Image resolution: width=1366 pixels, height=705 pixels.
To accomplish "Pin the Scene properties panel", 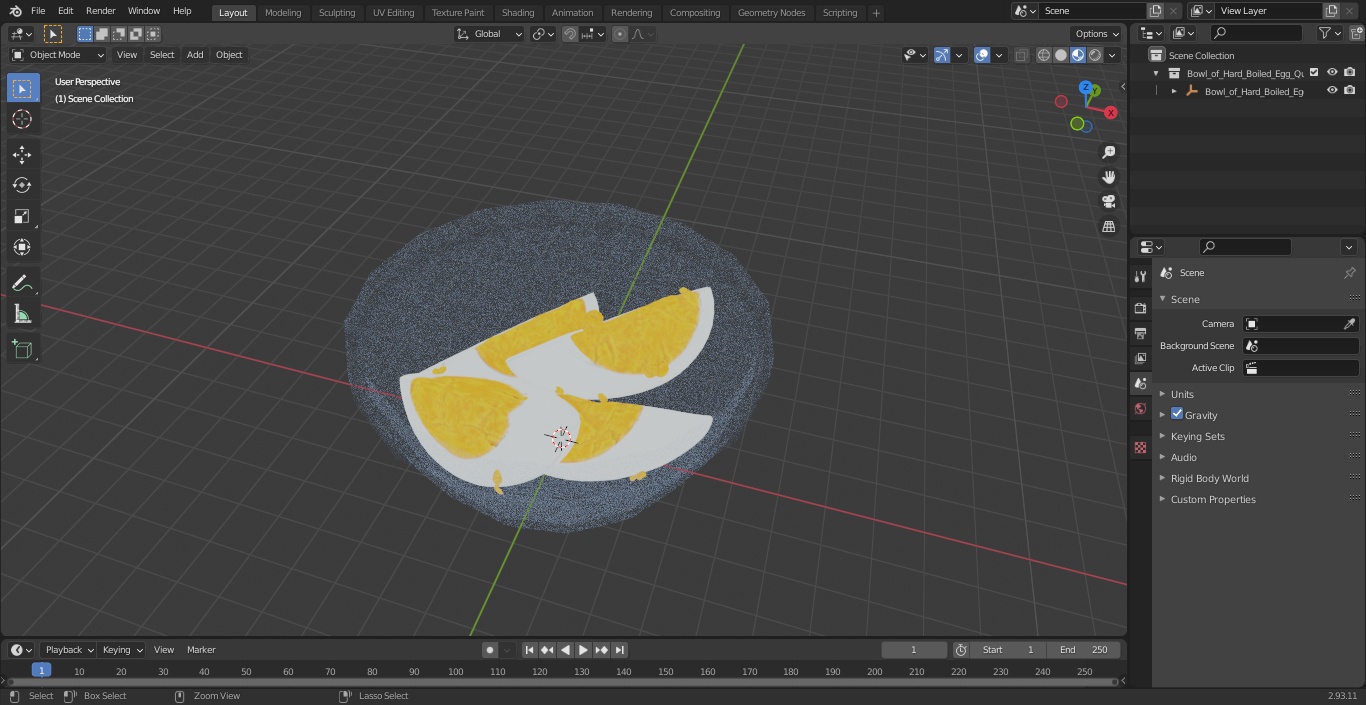I will [x=1349, y=273].
